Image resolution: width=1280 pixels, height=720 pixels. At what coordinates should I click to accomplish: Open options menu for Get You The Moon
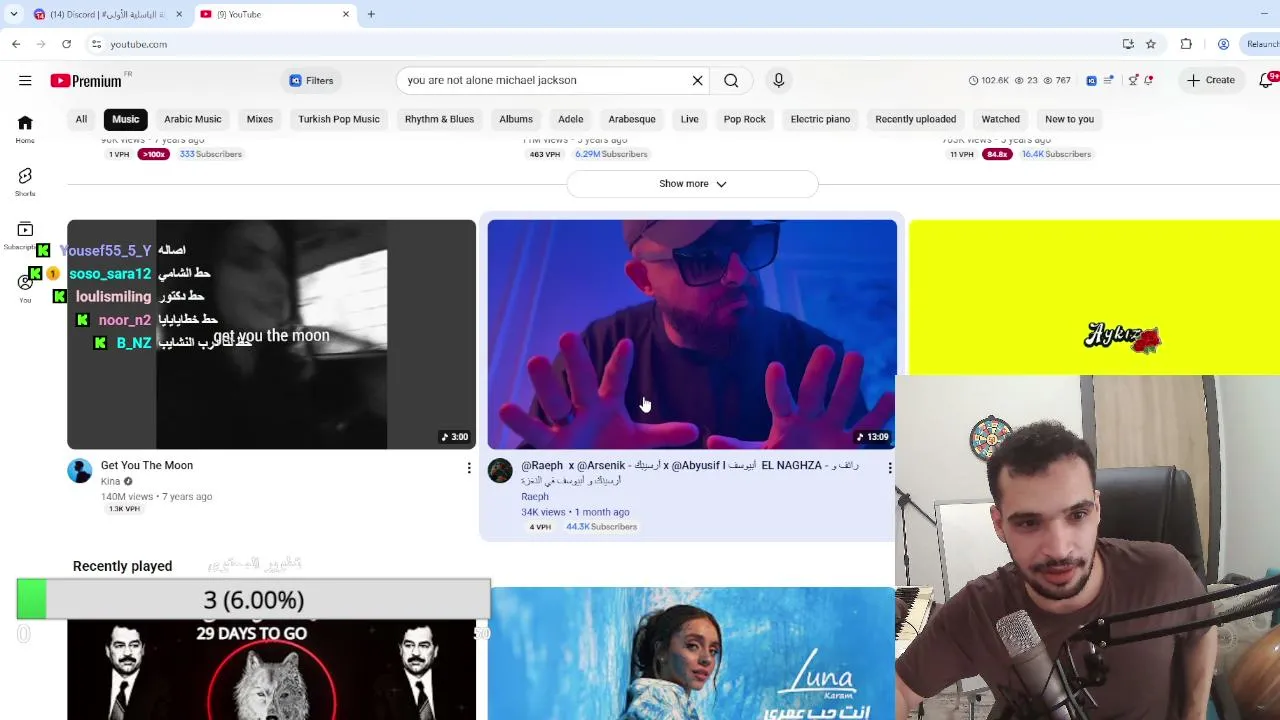tap(468, 467)
